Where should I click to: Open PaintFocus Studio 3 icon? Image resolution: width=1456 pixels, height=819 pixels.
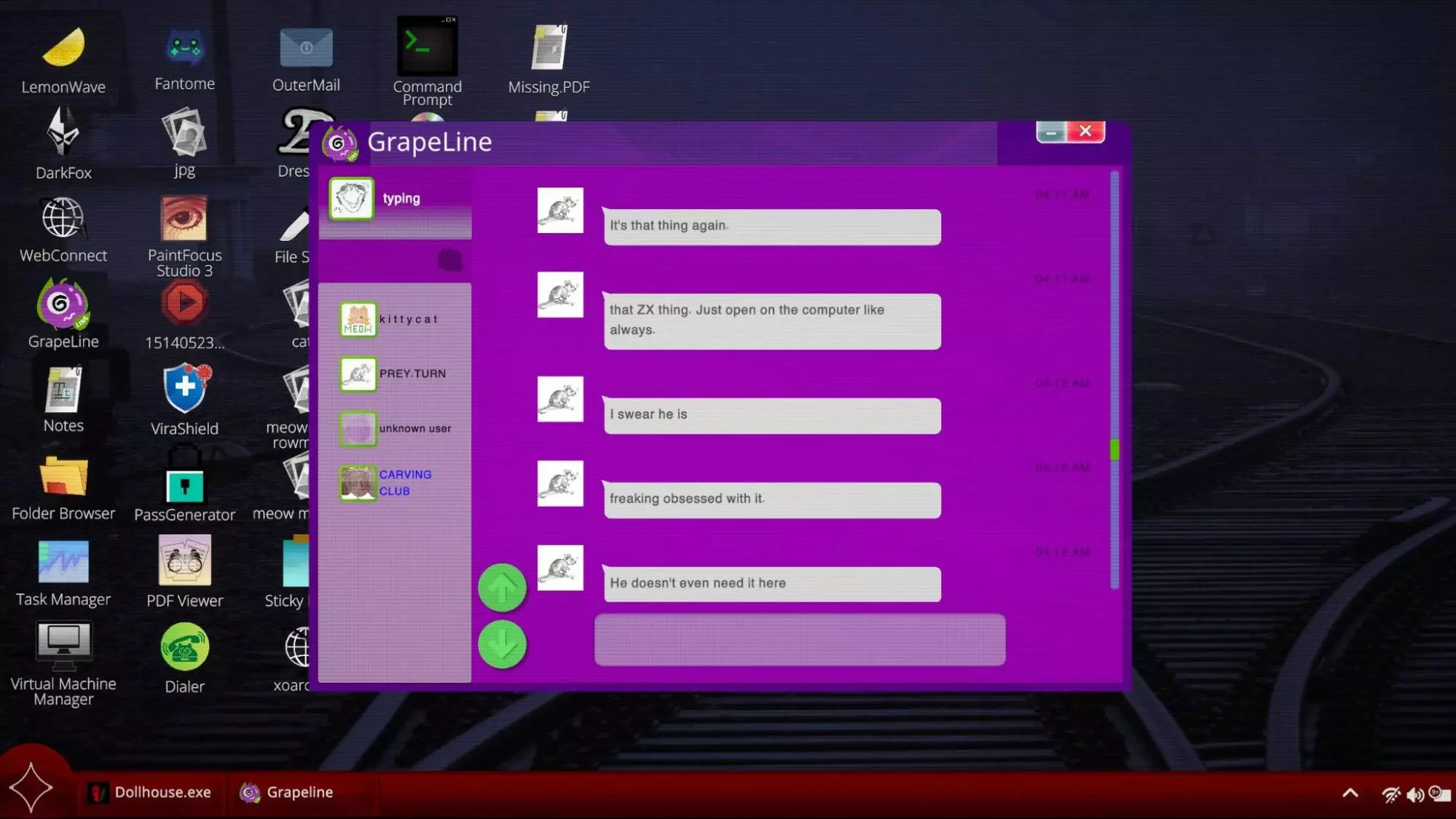coord(184,219)
